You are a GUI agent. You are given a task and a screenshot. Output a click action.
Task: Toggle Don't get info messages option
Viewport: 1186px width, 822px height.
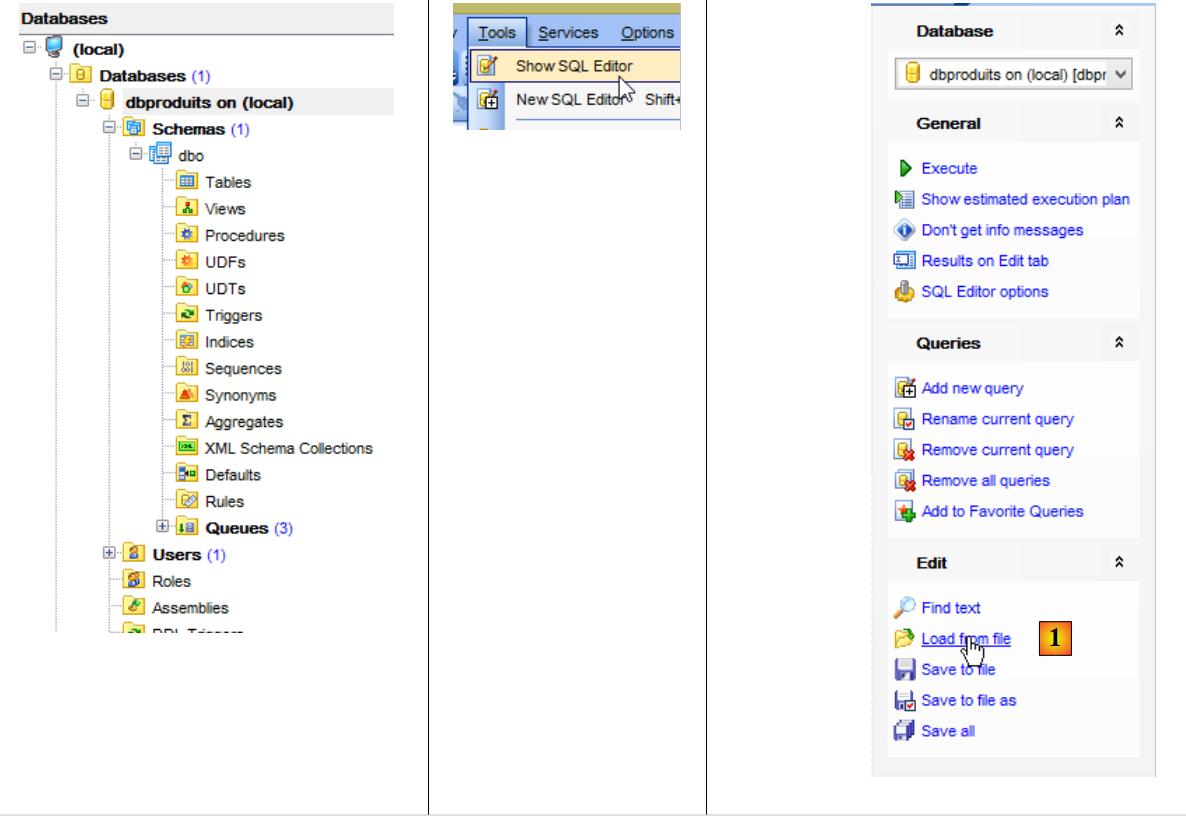point(1002,230)
